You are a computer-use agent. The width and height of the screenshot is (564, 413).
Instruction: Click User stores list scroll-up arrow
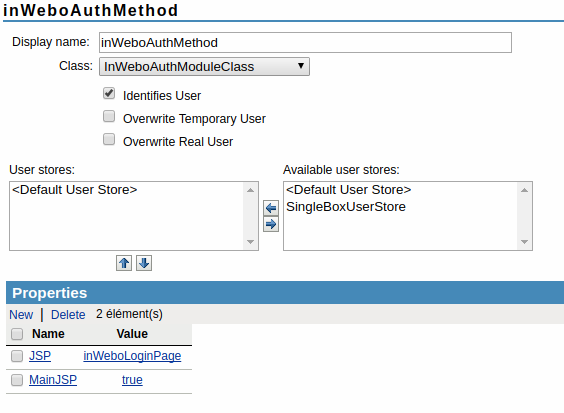click(250, 190)
